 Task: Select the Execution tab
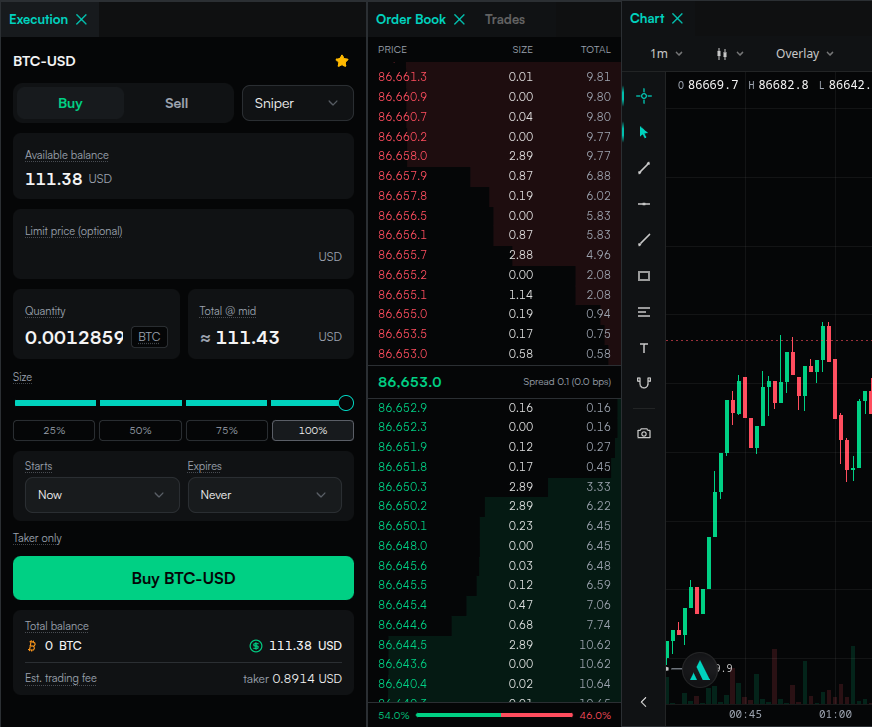(38, 19)
